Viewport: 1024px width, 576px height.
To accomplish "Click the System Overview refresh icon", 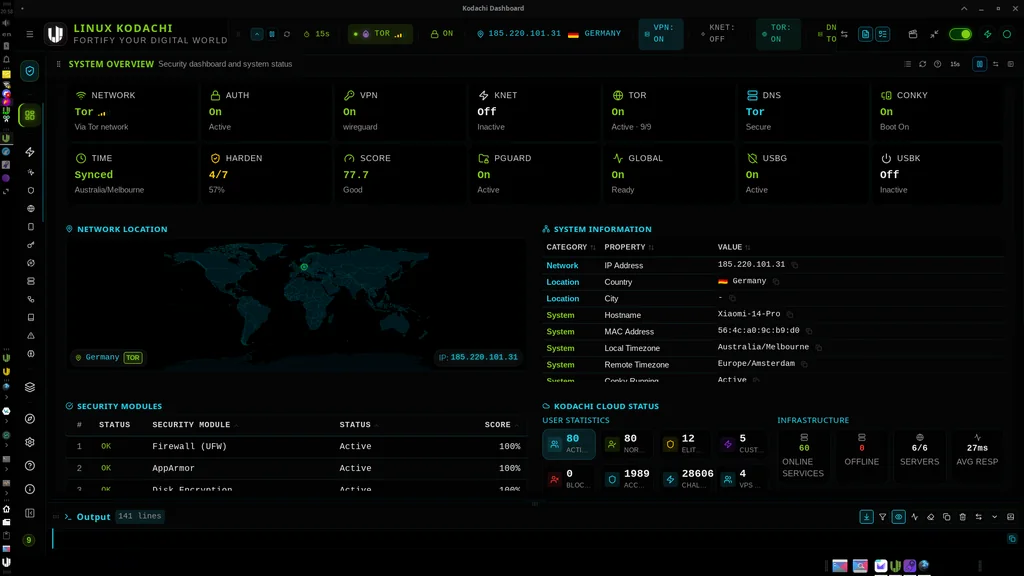I will tap(922, 64).
